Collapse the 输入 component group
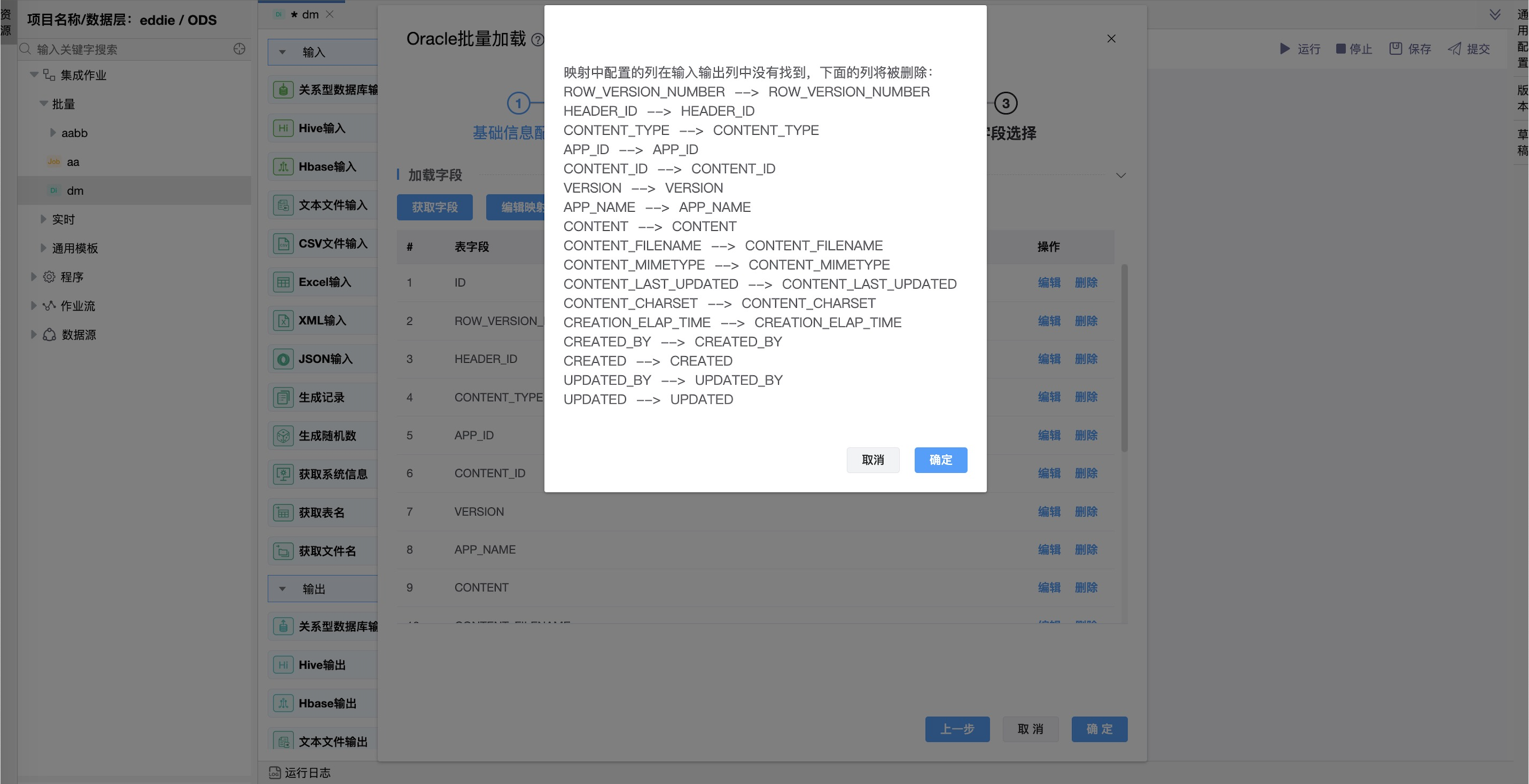1529x784 pixels. (x=283, y=52)
